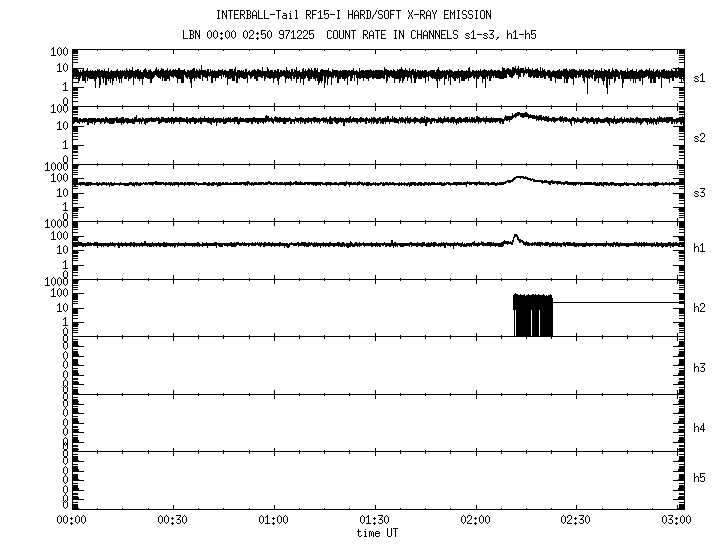Click the h3 channel label

pyautogui.click(x=699, y=368)
